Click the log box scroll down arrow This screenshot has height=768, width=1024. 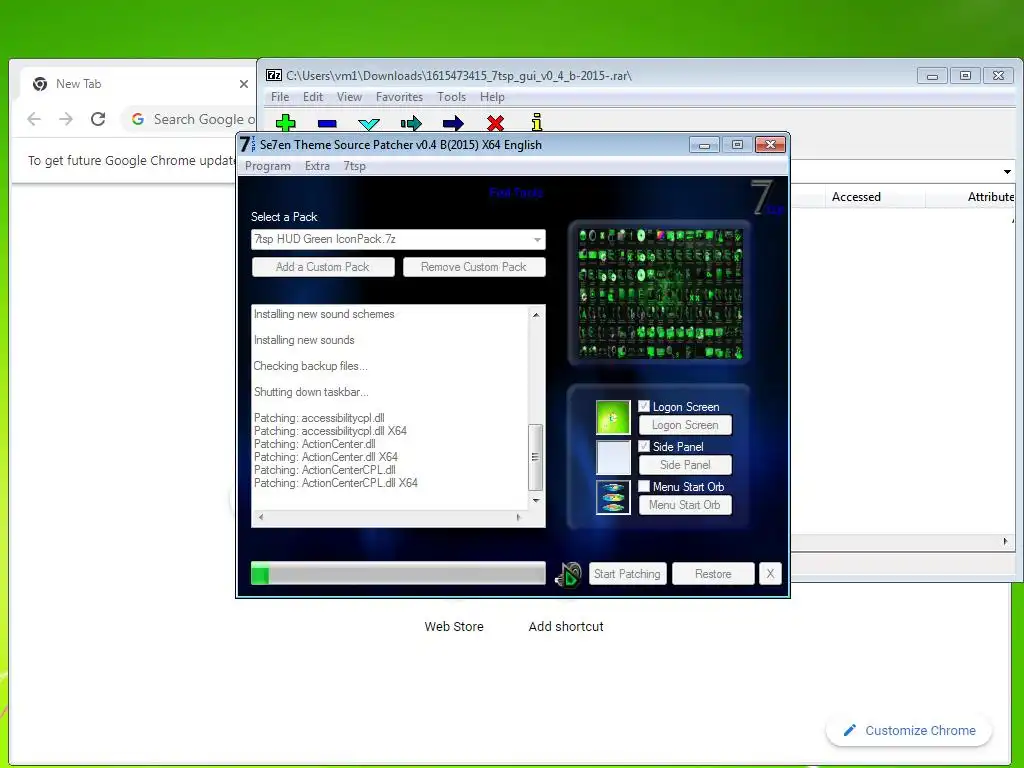pyautogui.click(x=536, y=501)
